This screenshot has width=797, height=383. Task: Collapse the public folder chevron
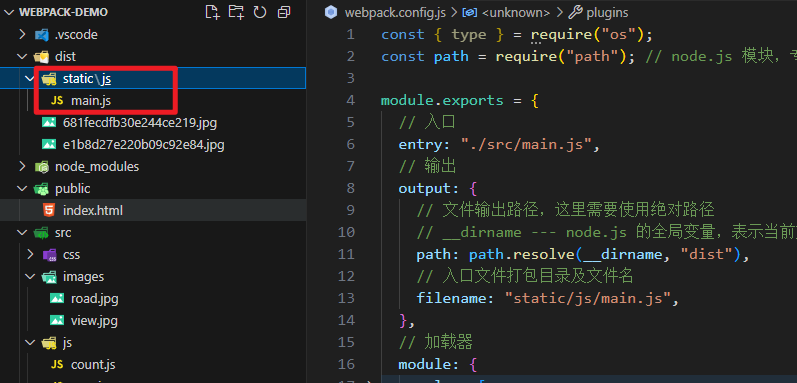point(22,188)
